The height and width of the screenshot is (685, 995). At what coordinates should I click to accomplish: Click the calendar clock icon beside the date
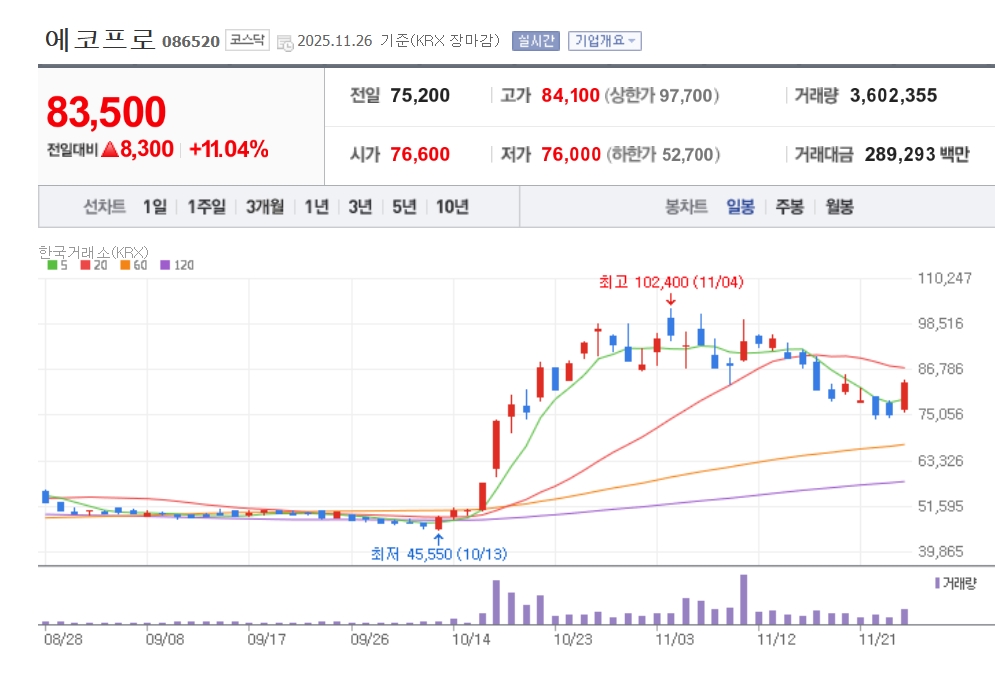pos(285,42)
